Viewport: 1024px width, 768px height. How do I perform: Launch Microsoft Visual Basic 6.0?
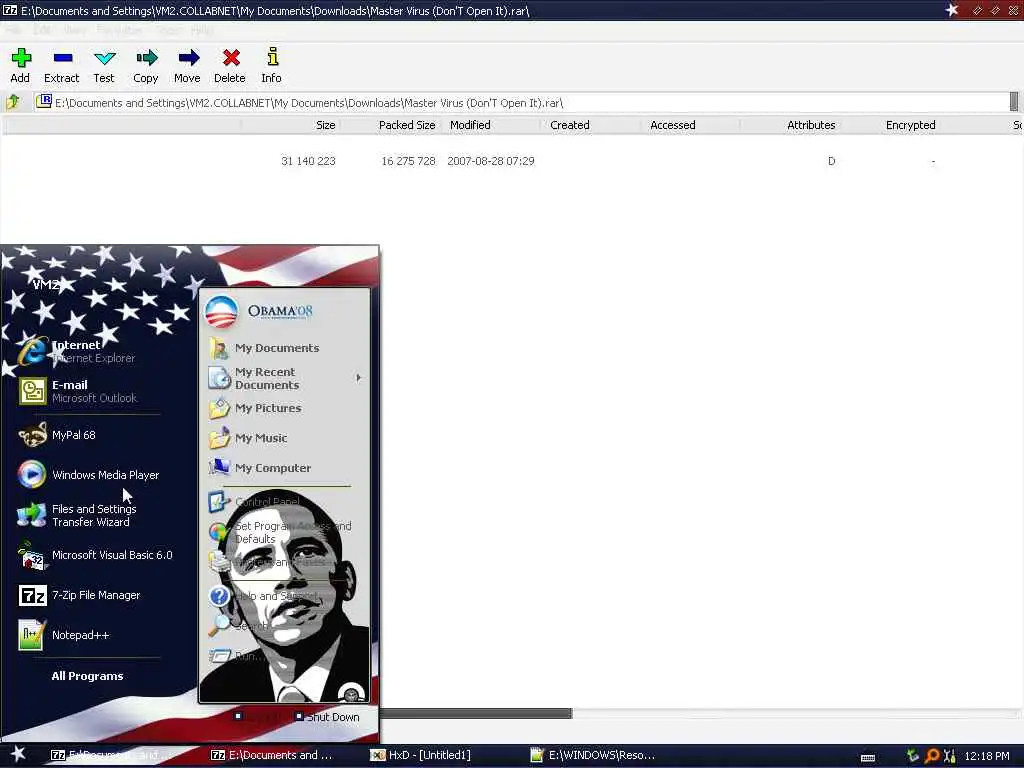click(x=91, y=555)
